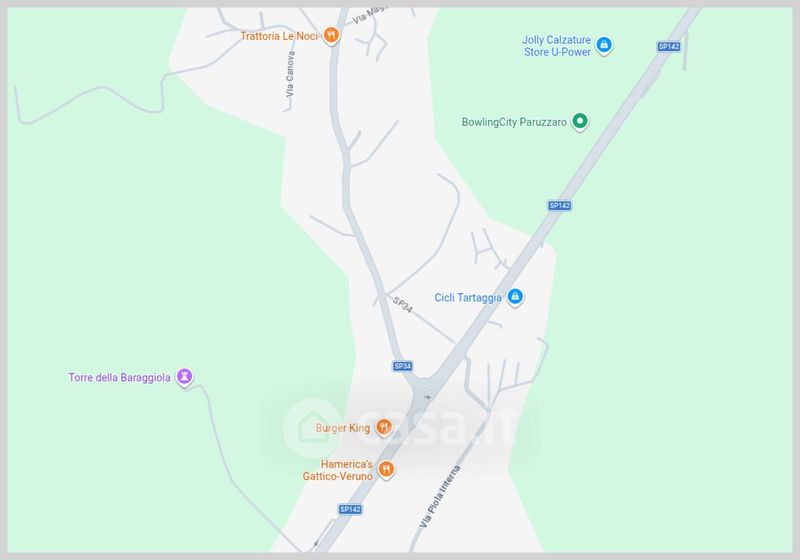Click the Jolly Calzature Store U-Power label

click(557, 46)
